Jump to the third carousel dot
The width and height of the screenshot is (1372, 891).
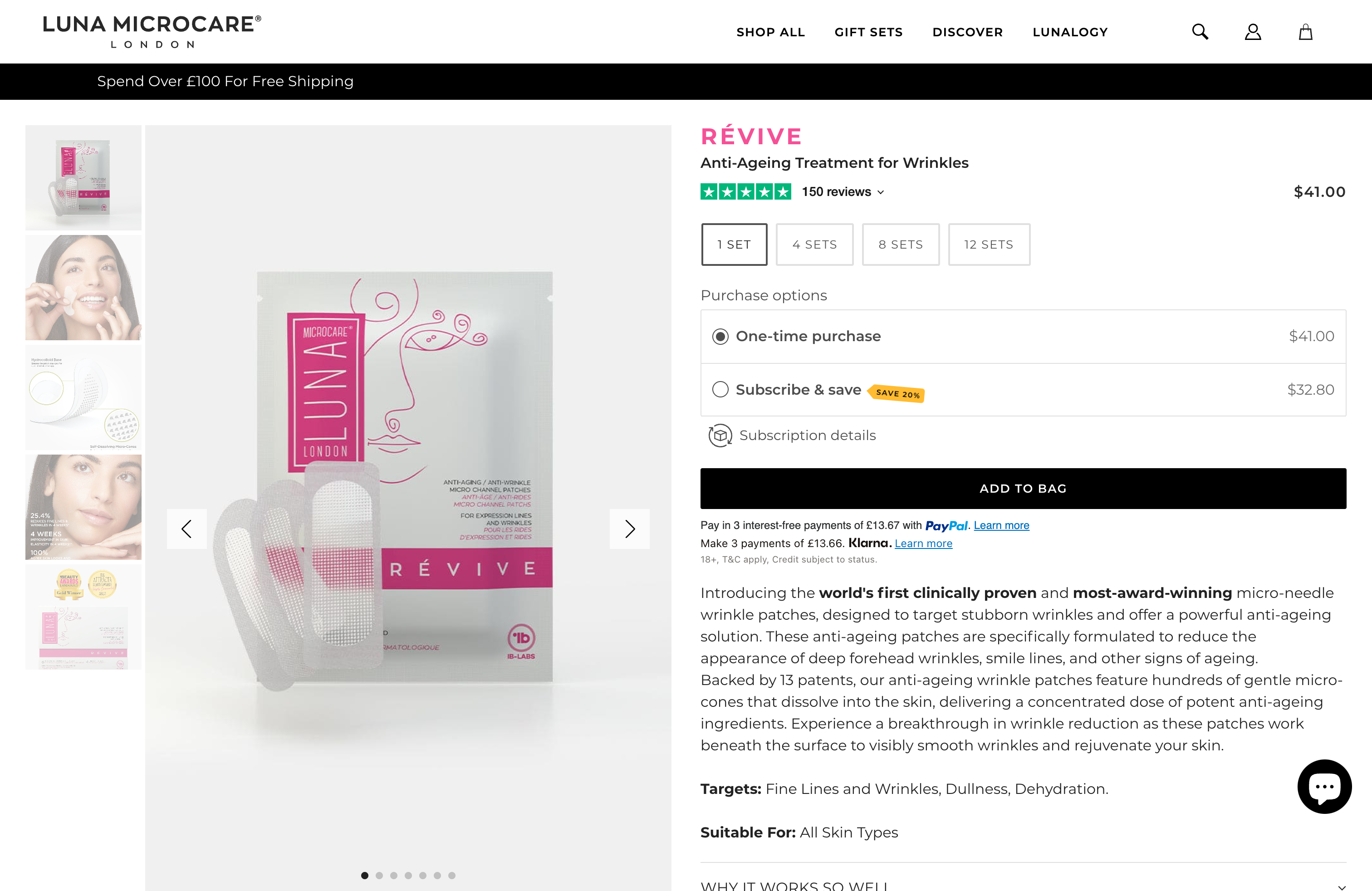394,876
